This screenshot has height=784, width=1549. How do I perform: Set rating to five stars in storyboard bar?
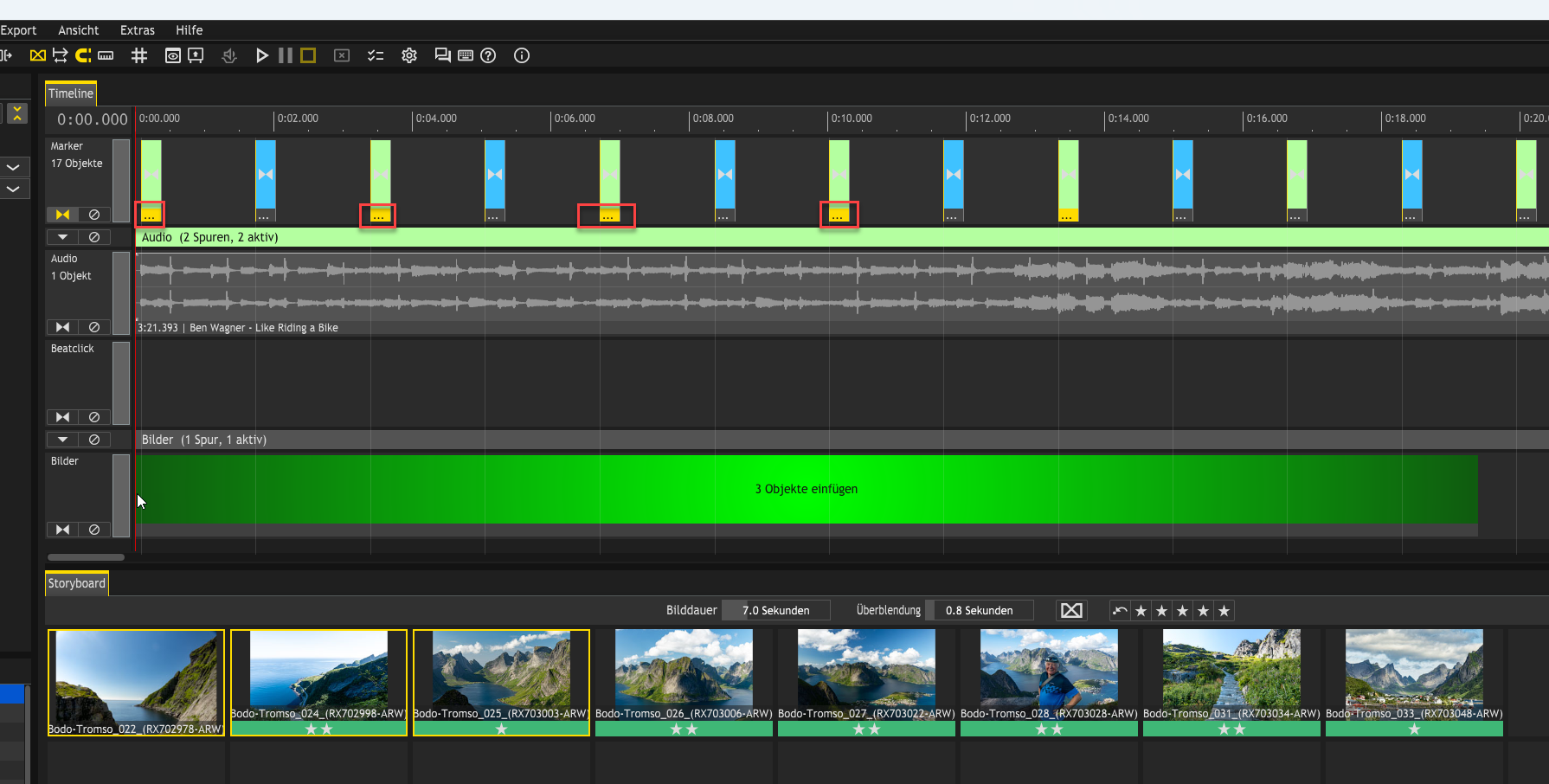tap(1224, 611)
